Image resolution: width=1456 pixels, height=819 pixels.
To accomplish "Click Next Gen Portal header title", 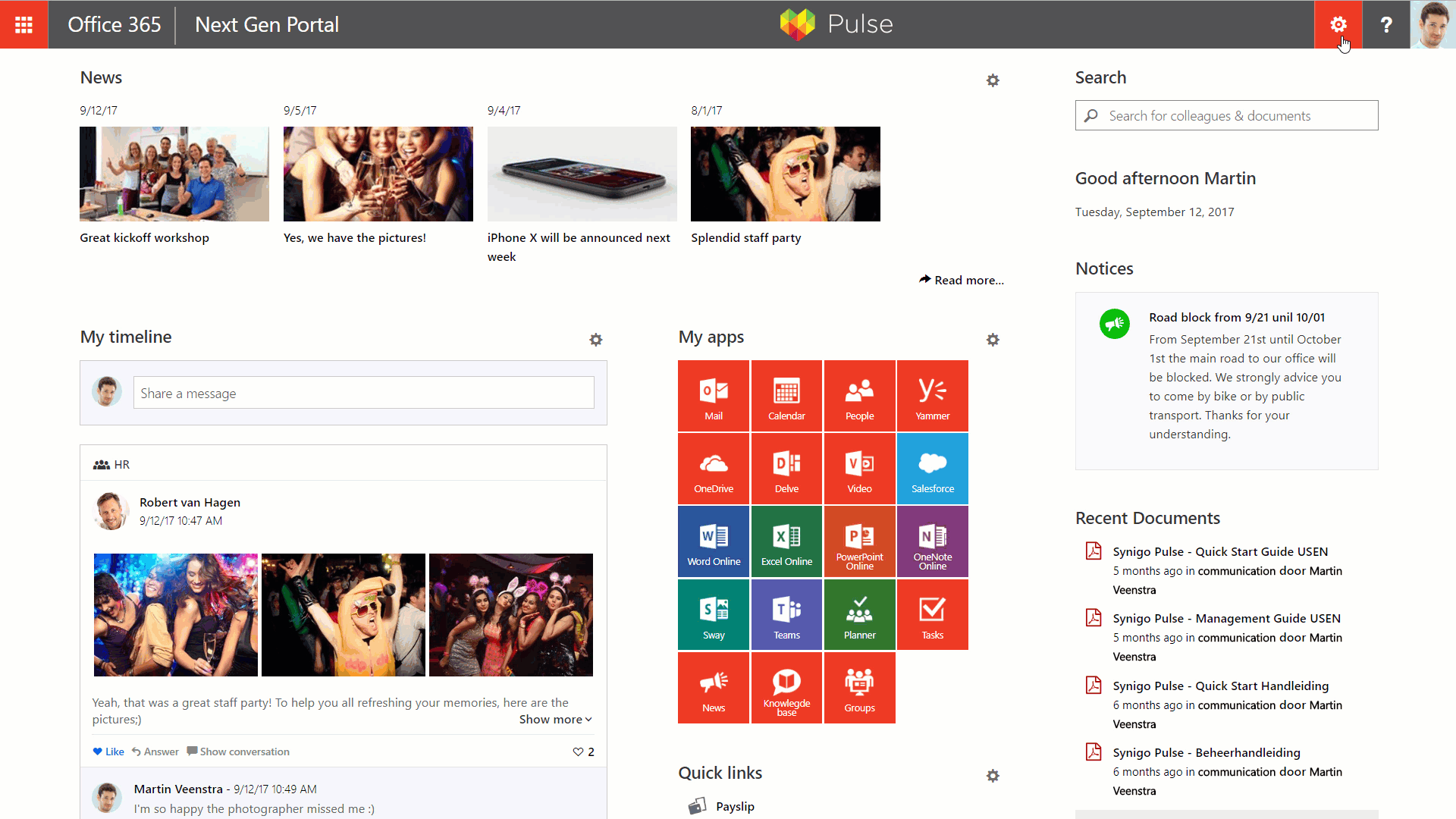I will pos(267,24).
